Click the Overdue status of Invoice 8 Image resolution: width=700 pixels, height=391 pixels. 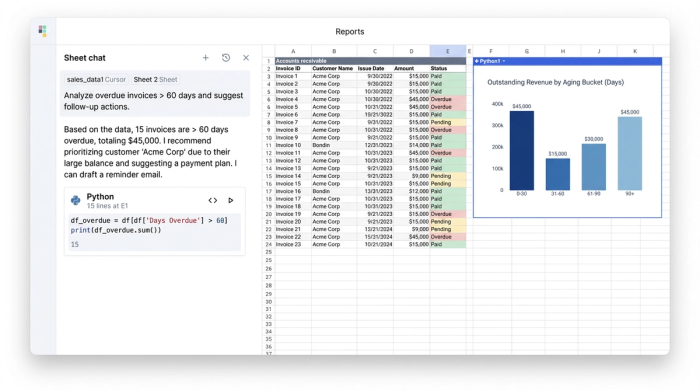click(448, 130)
